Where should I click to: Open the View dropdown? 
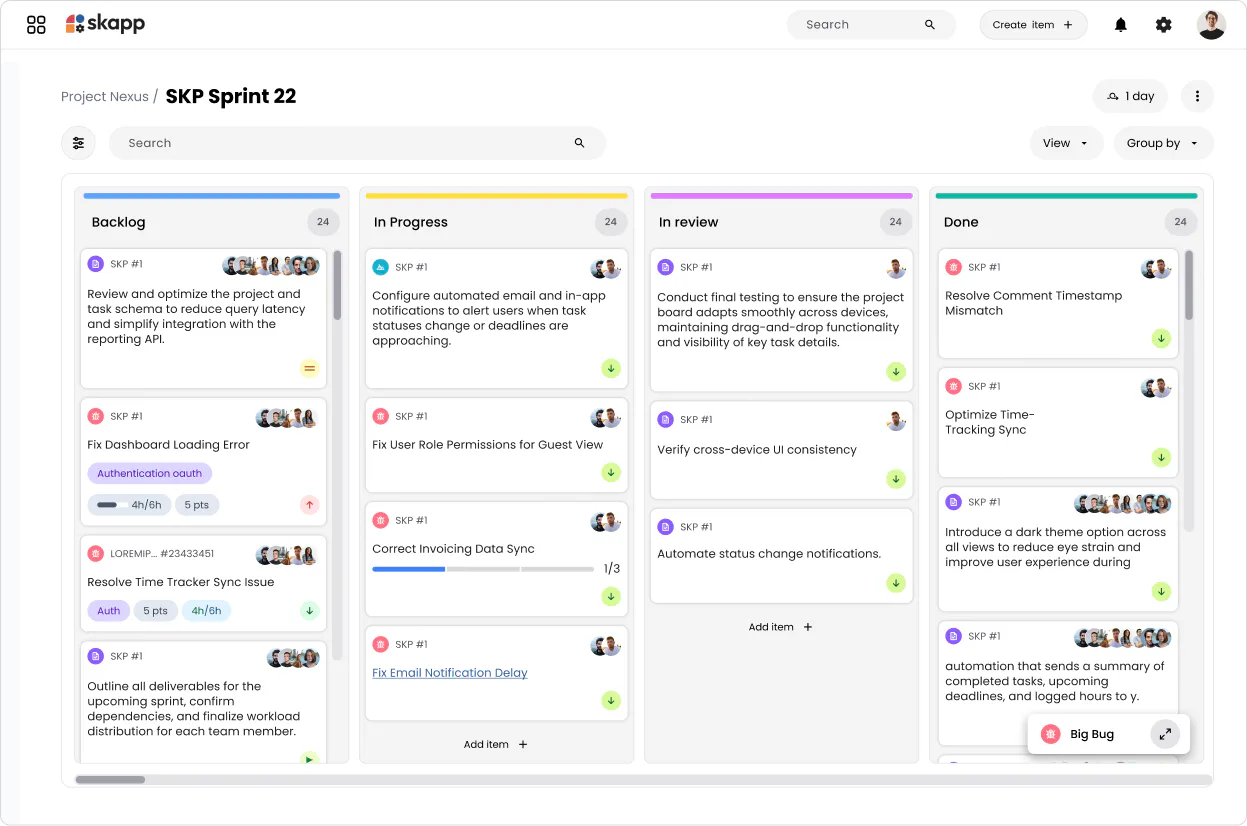[1066, 143]
